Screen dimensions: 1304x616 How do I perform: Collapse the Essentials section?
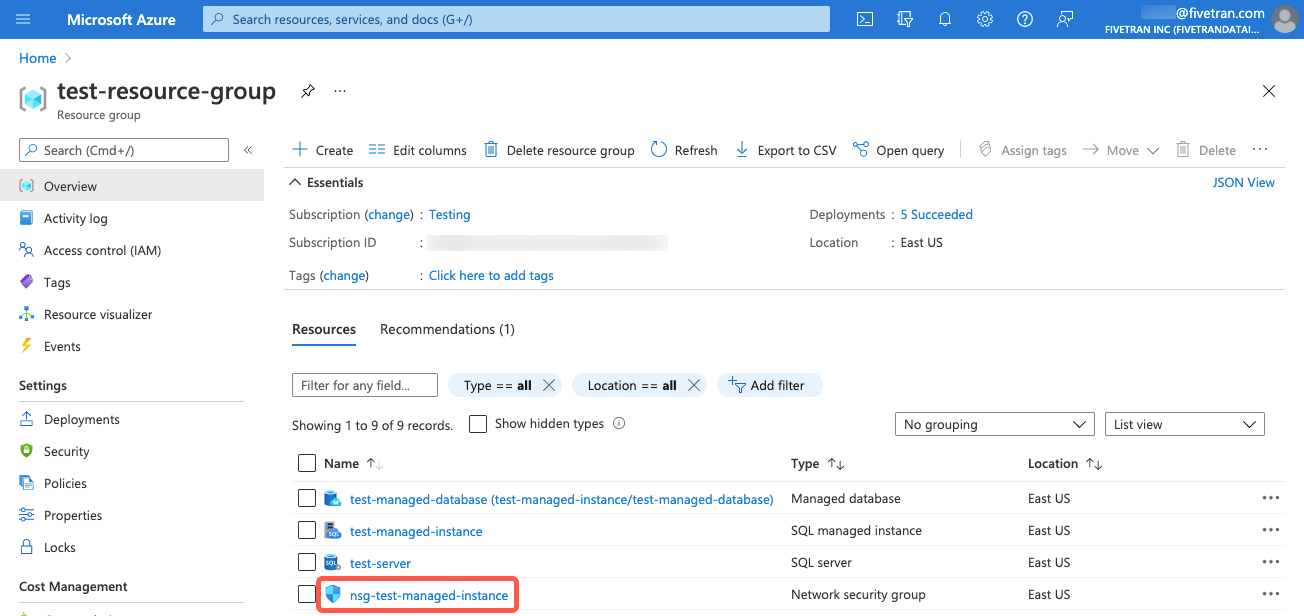pyautogui.click(x=326, y=182)
